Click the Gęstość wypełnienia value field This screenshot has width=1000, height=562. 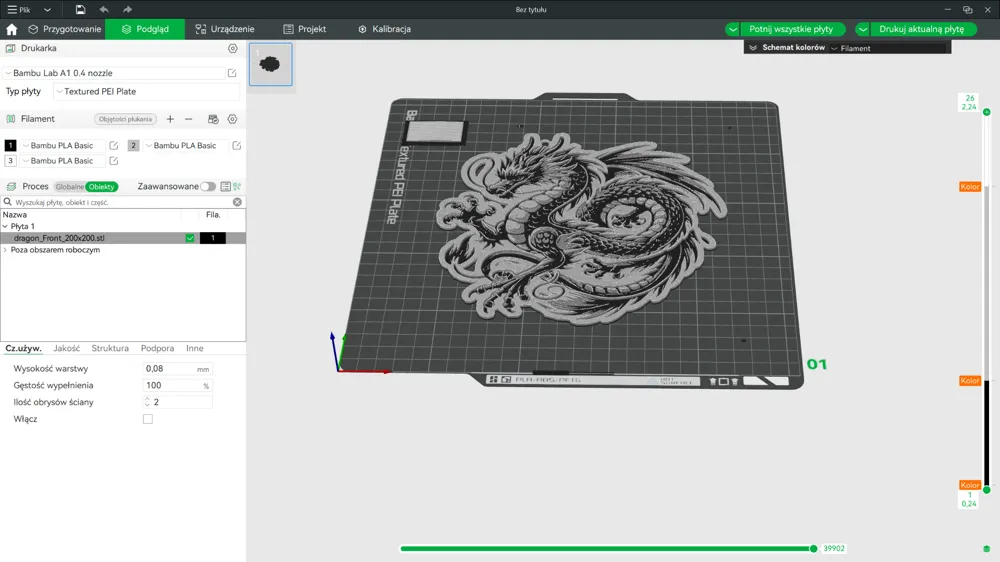coord(171,385)
